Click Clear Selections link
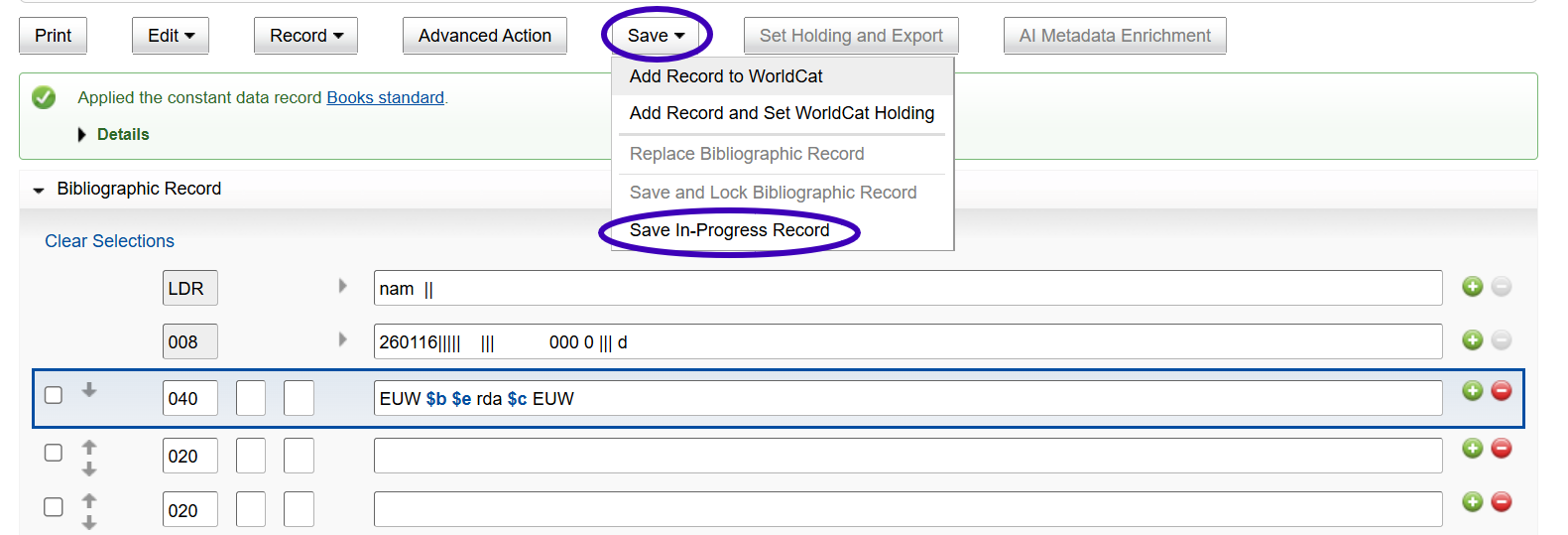The height and width of the screenshot is (535, 1568). 109,241
